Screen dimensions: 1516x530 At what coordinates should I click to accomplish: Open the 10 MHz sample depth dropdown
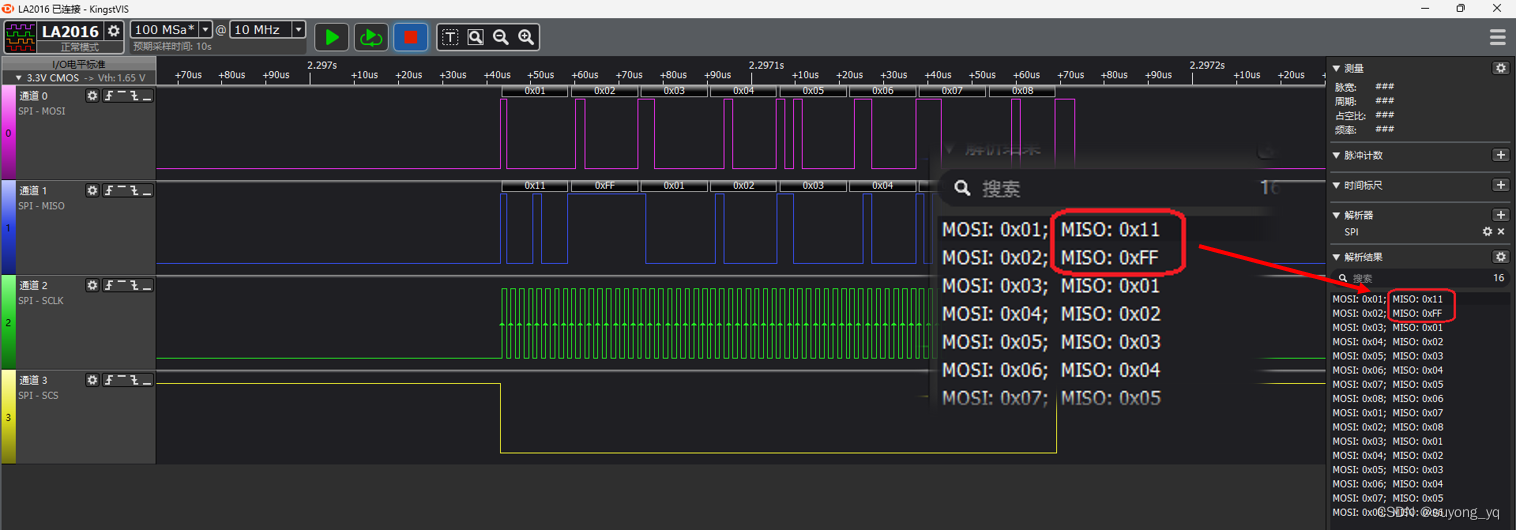click(298, 30)
